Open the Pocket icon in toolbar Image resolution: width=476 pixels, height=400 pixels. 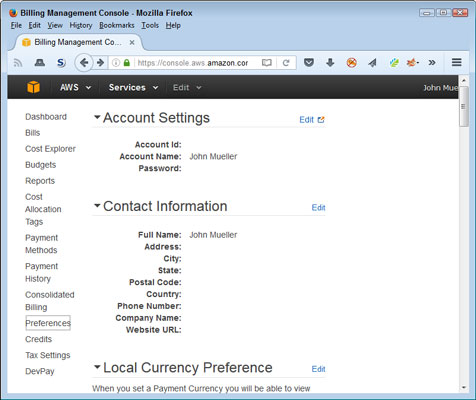(x=309, y=62)
